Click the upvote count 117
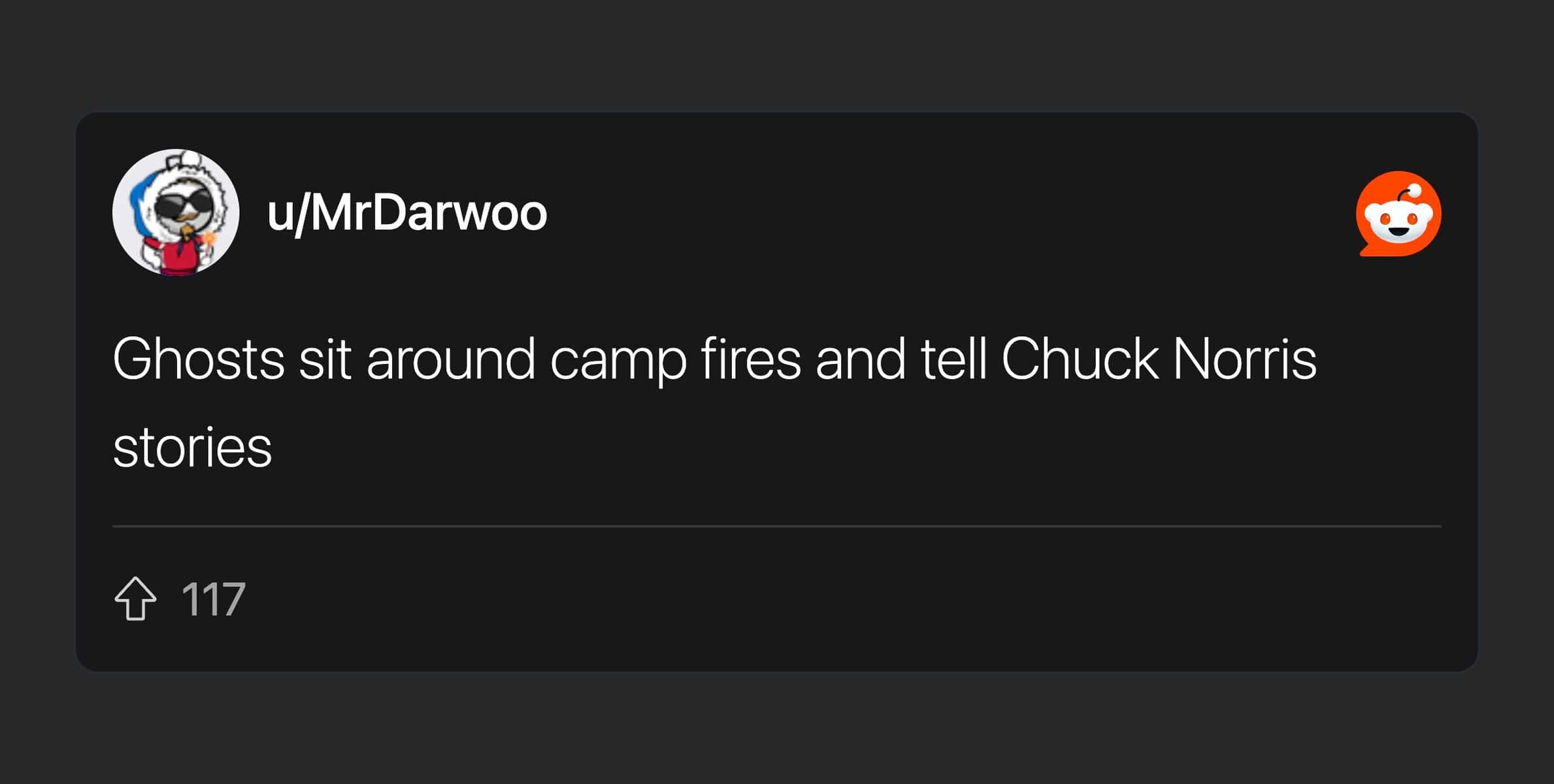Viewport: 1554px width, 784px height. tap(213, 599)
